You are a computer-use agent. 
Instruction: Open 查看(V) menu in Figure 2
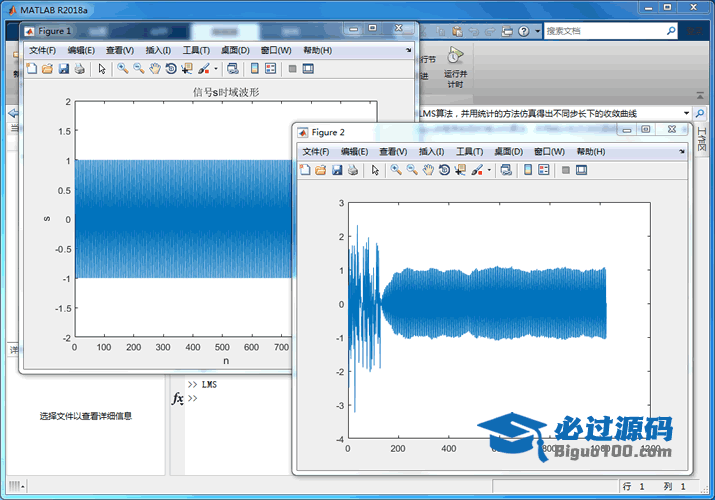pyautogui.click(x=393, y=151)
